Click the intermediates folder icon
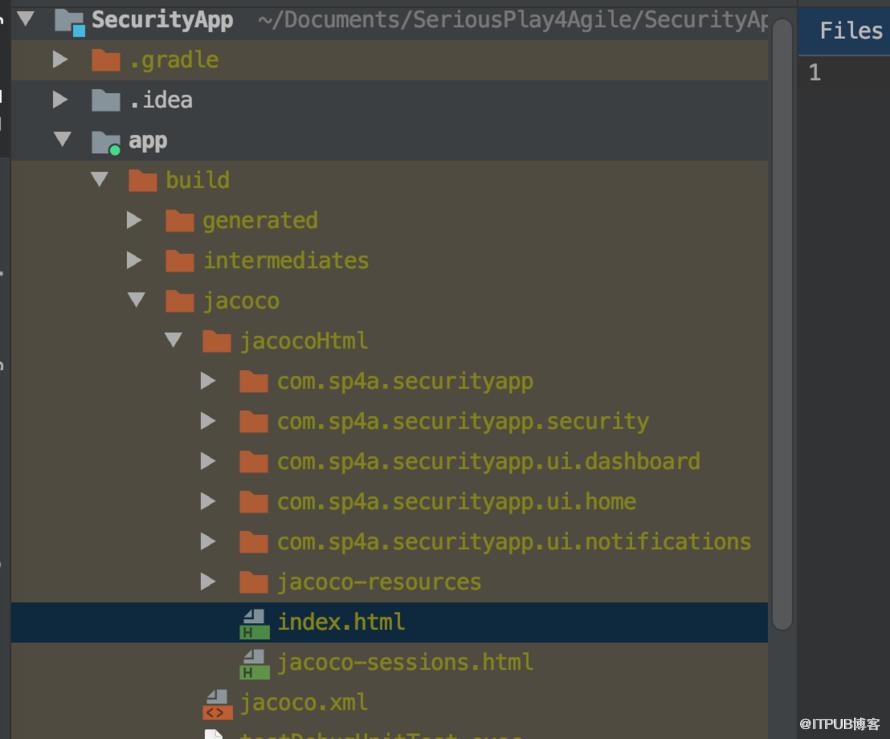 (179, 261)
